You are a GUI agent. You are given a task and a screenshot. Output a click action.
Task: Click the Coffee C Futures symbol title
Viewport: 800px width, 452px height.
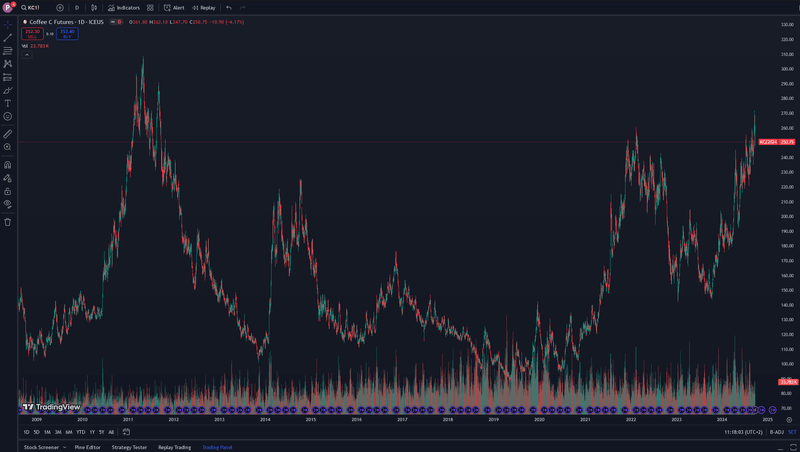click(66, 22)
